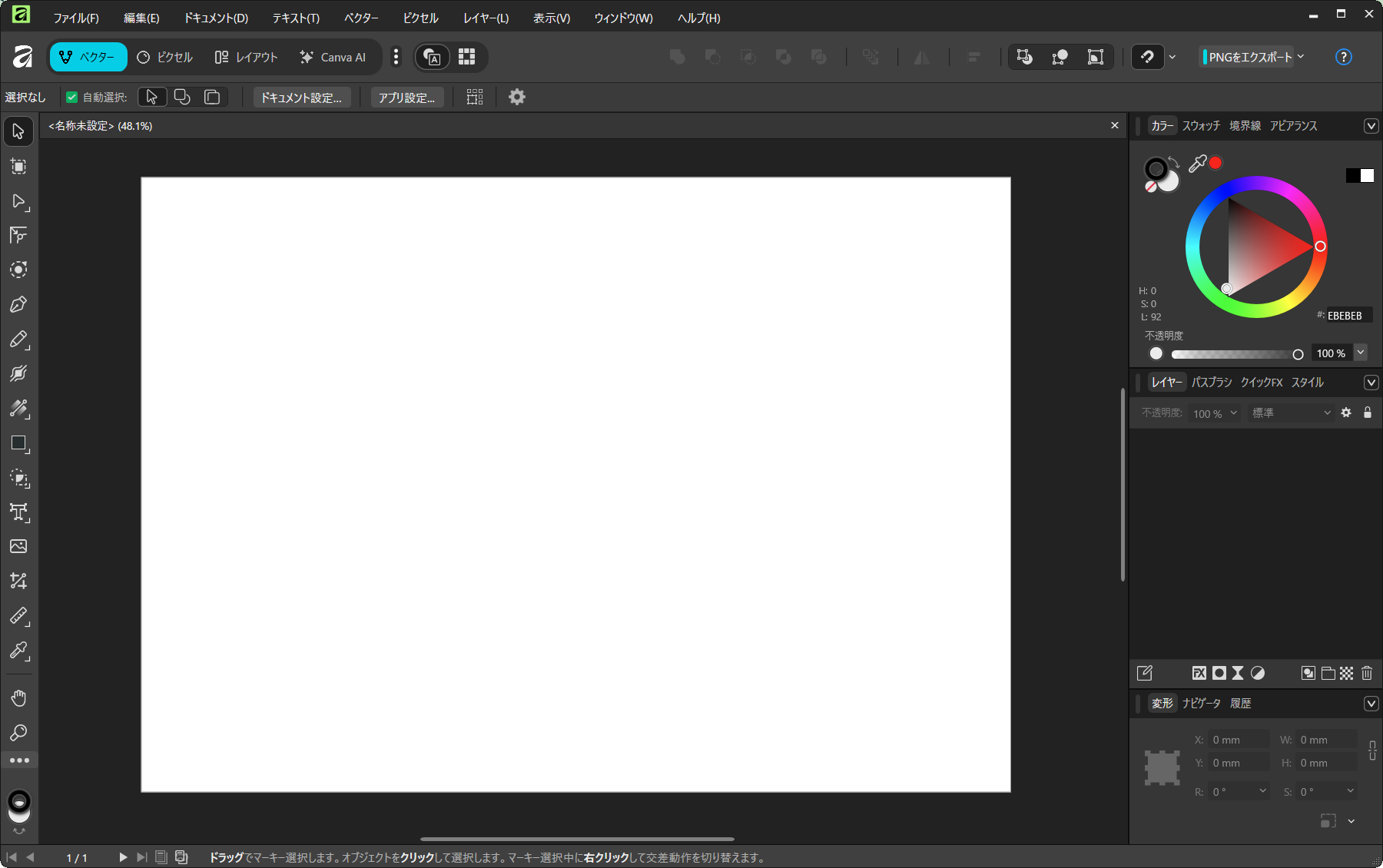Screen dimensions: 1383x868
Task: Switch to the スウォッチ tab
Action: (x=1201, y=126)
